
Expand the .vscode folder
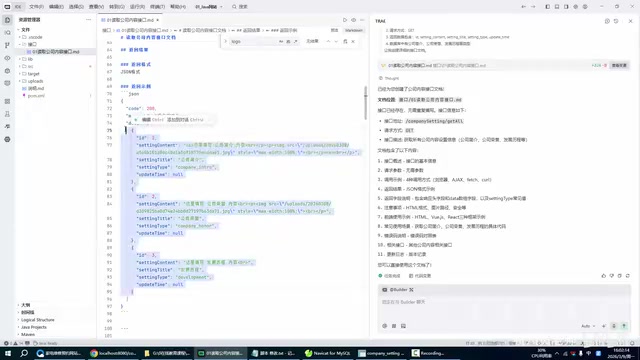click(x=20, y=37)
